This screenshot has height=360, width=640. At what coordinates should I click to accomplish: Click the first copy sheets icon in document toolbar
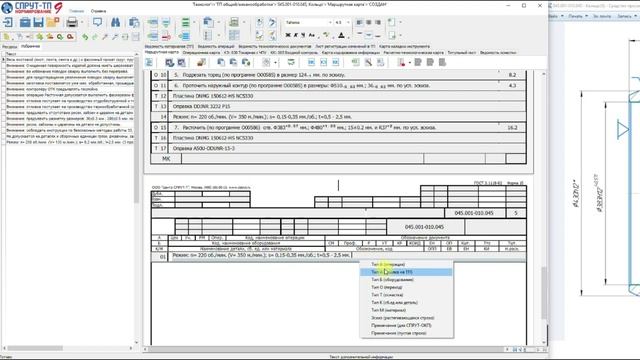[221, 62]
